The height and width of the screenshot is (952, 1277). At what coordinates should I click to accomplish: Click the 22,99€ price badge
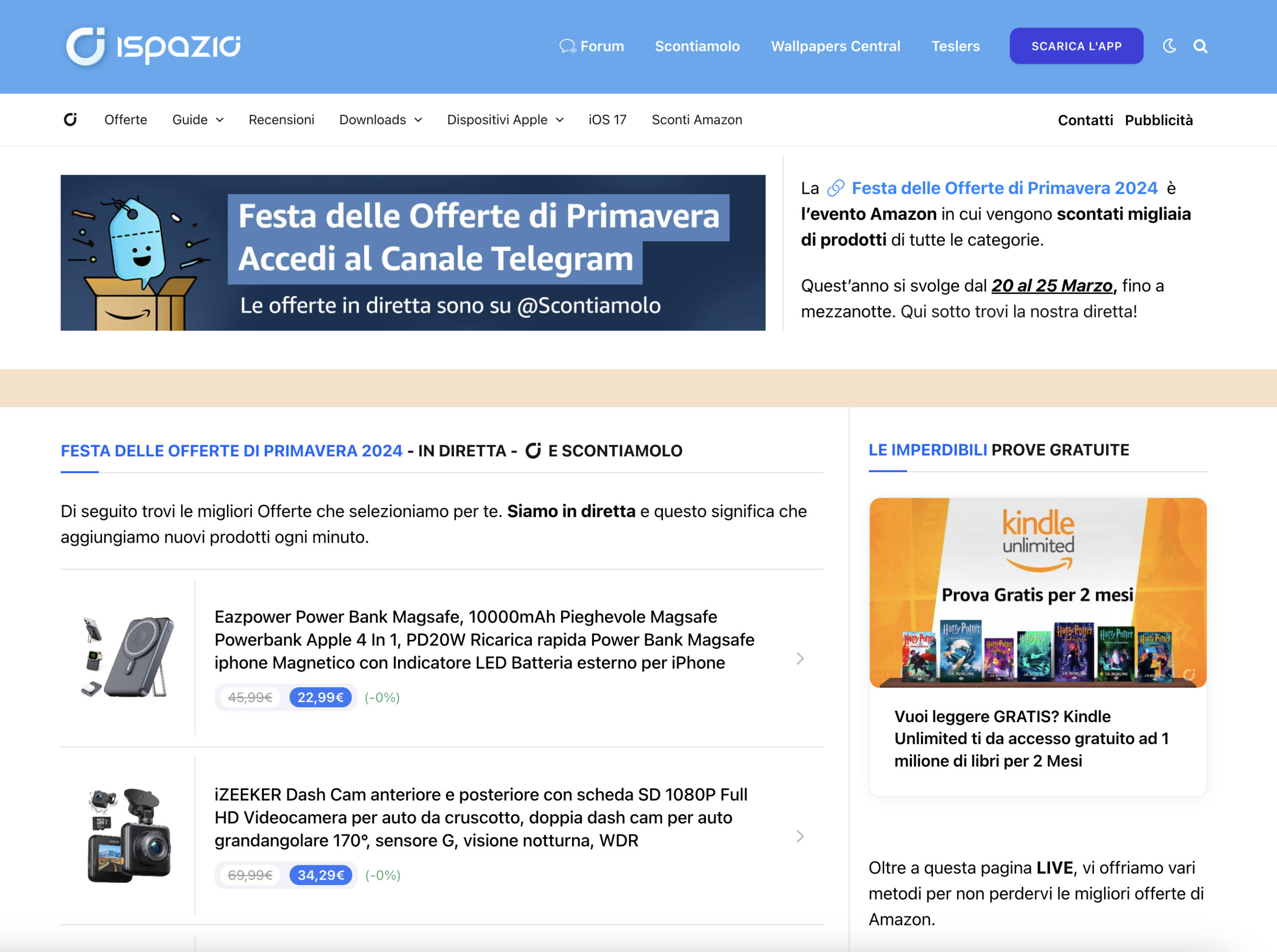[320, 697]
